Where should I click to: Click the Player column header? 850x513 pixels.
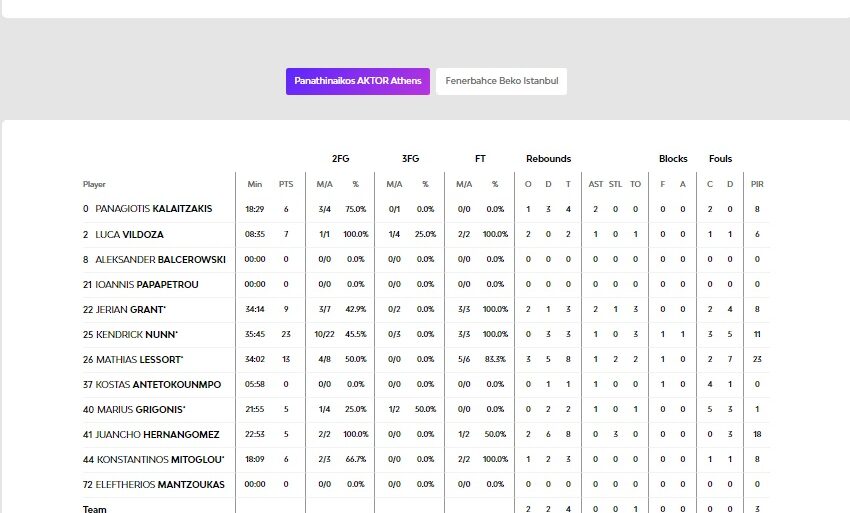point(94,184)
